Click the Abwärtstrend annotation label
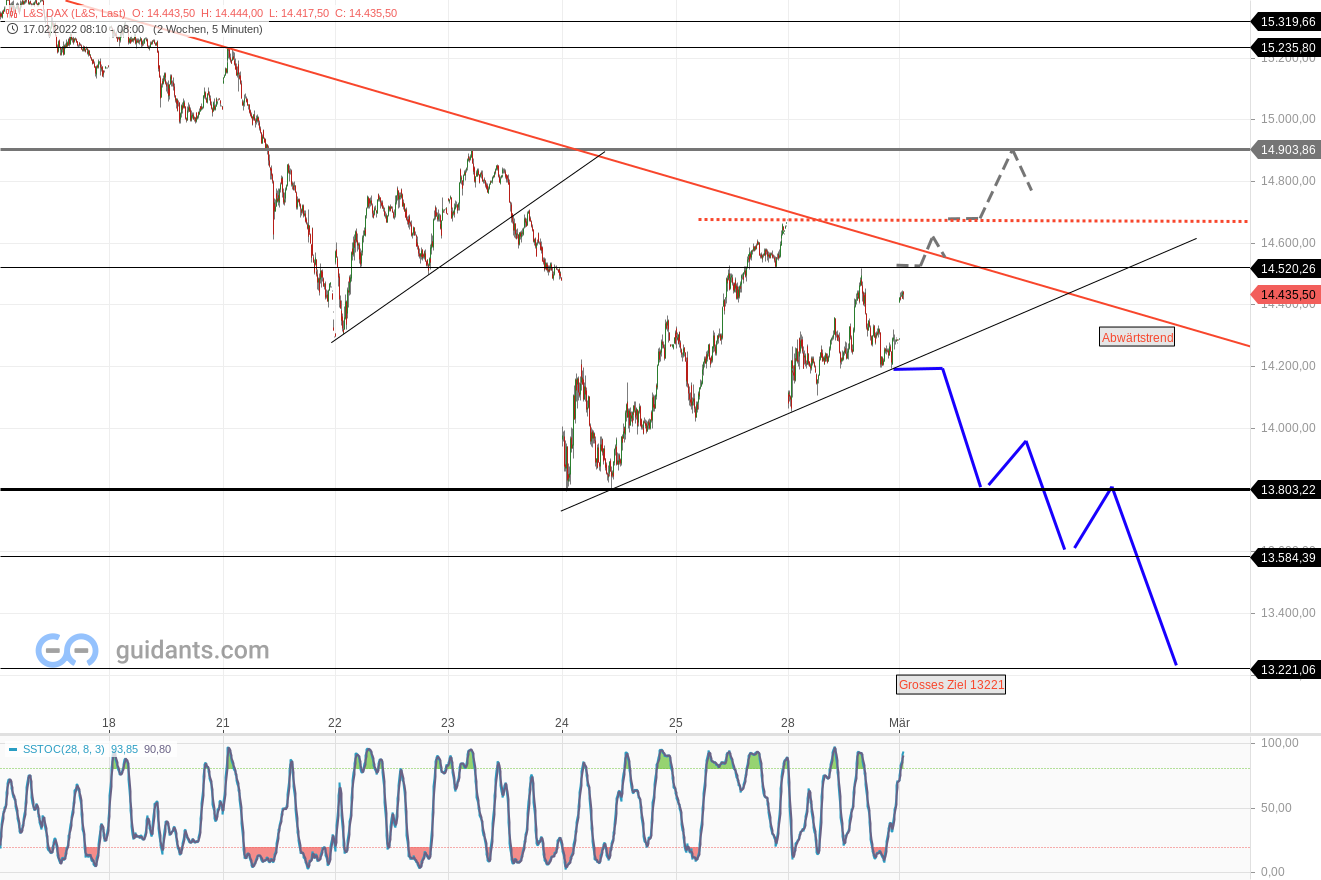Viewport: 1321px width, 880px height. (1136, 337)
